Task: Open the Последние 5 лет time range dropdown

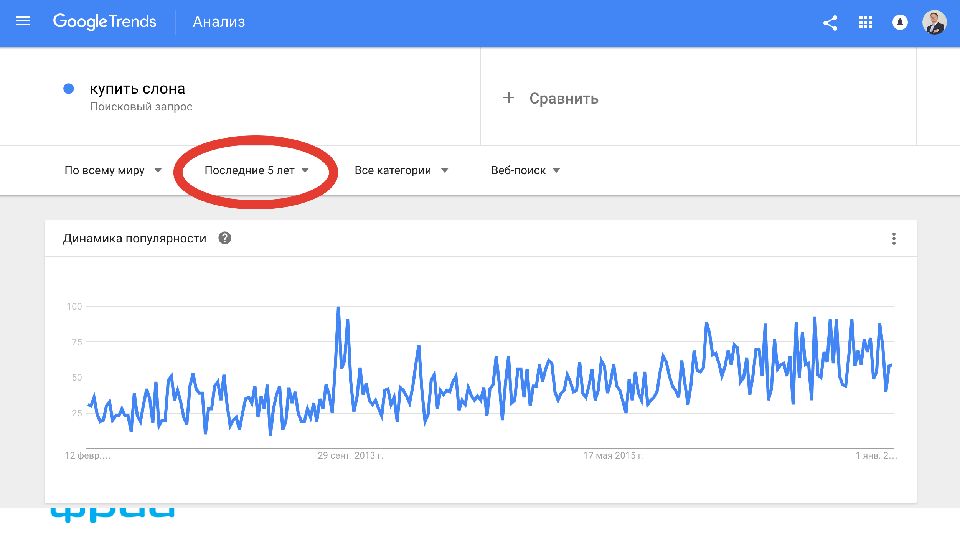Action: (256, 170)
